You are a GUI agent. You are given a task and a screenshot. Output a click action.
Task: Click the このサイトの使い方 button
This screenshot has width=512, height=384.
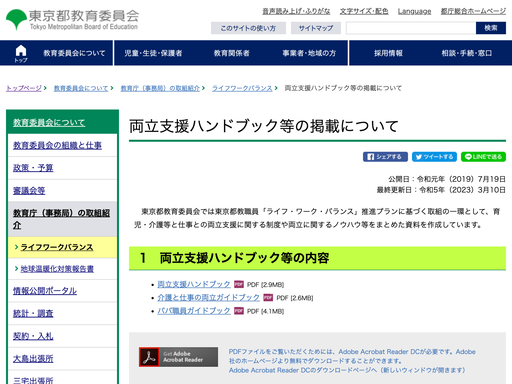pos(248,28)
